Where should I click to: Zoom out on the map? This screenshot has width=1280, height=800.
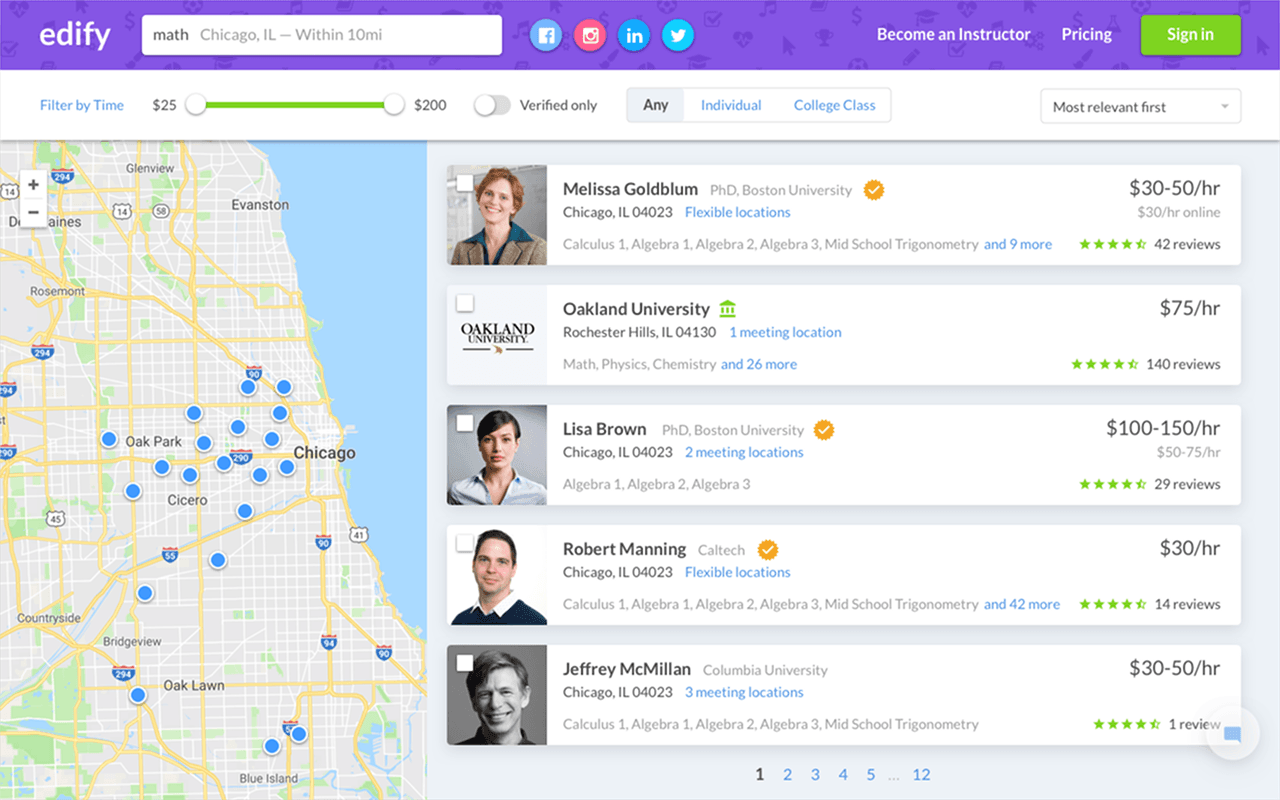tap(33, 212)
